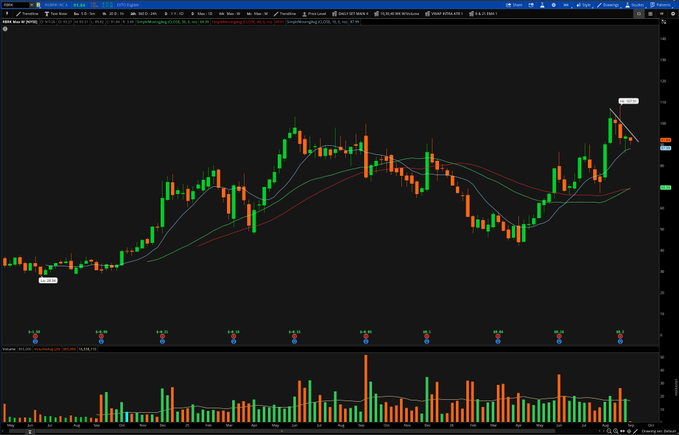This screenshot has width=679, height=435.
Task: Switch timeframe to 1Y 1D
Action: click(x=177, y=14)
